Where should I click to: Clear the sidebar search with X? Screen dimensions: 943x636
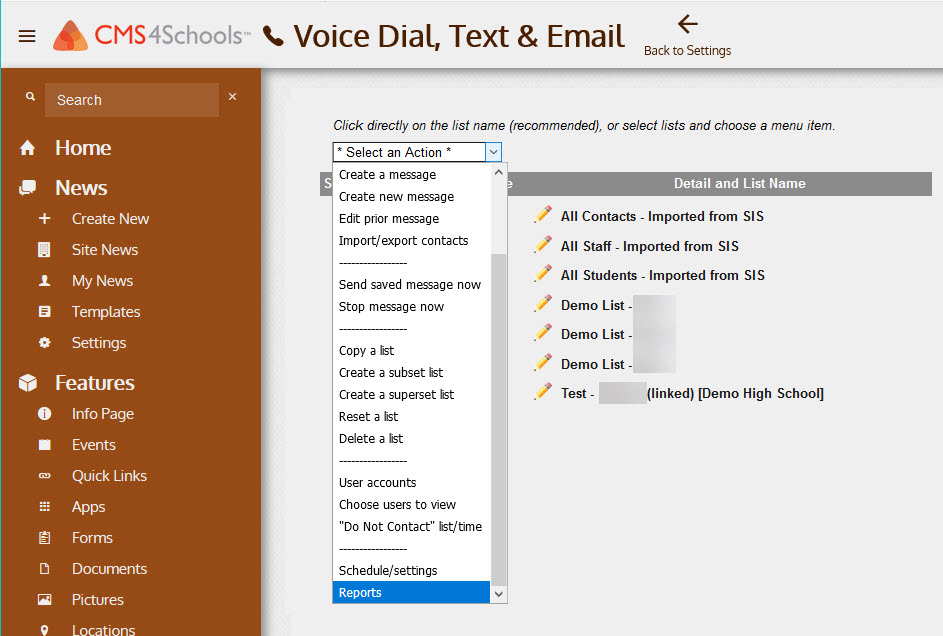pyautogui.click(x=232, y=96)
